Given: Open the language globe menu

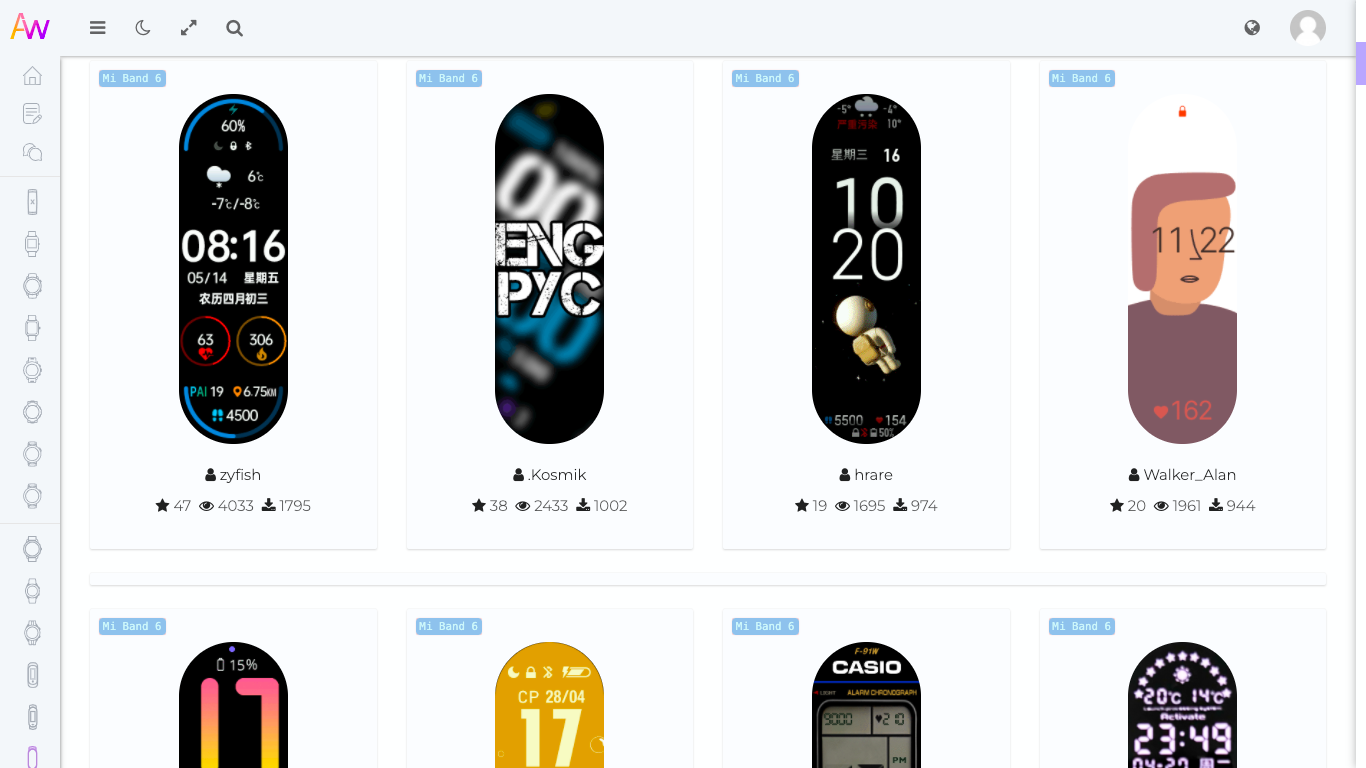Looking at the screenshot, I should point(1252,28).
